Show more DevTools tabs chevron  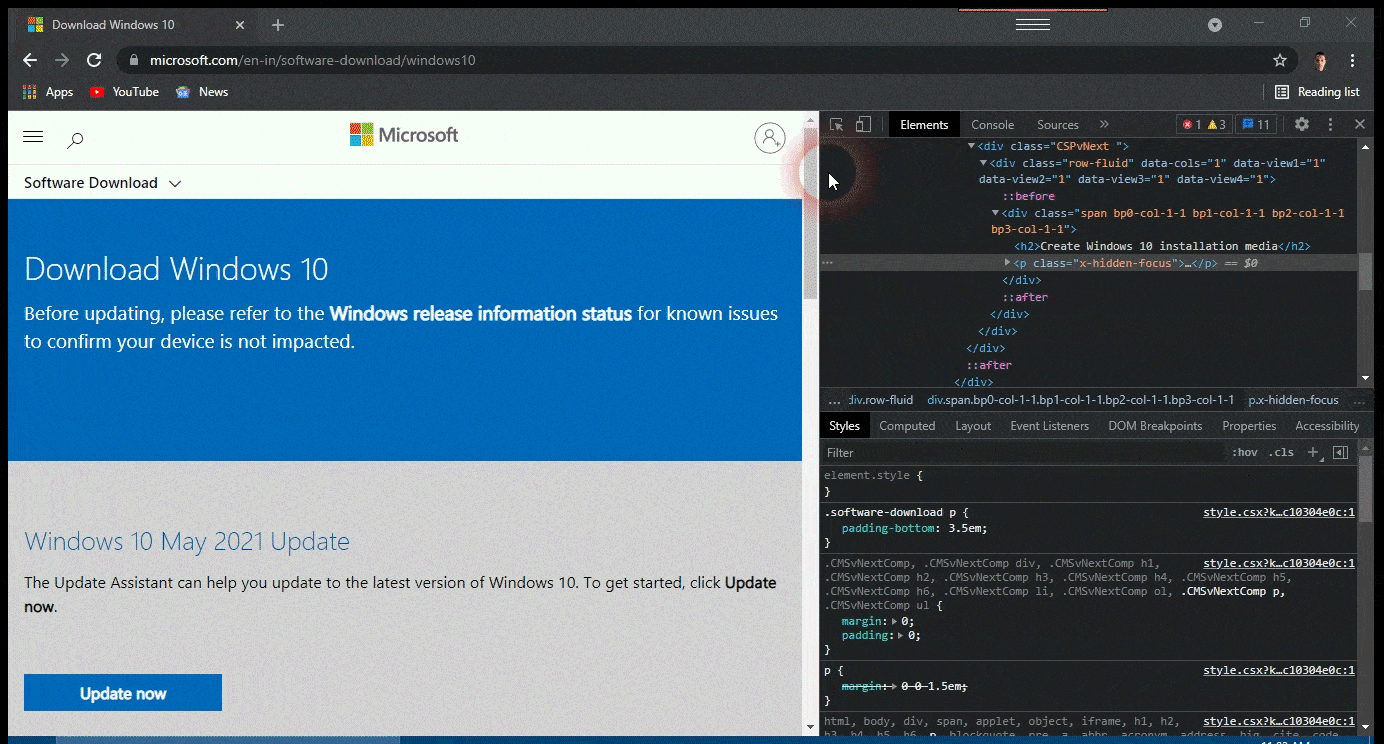(x=1104, y=125)
